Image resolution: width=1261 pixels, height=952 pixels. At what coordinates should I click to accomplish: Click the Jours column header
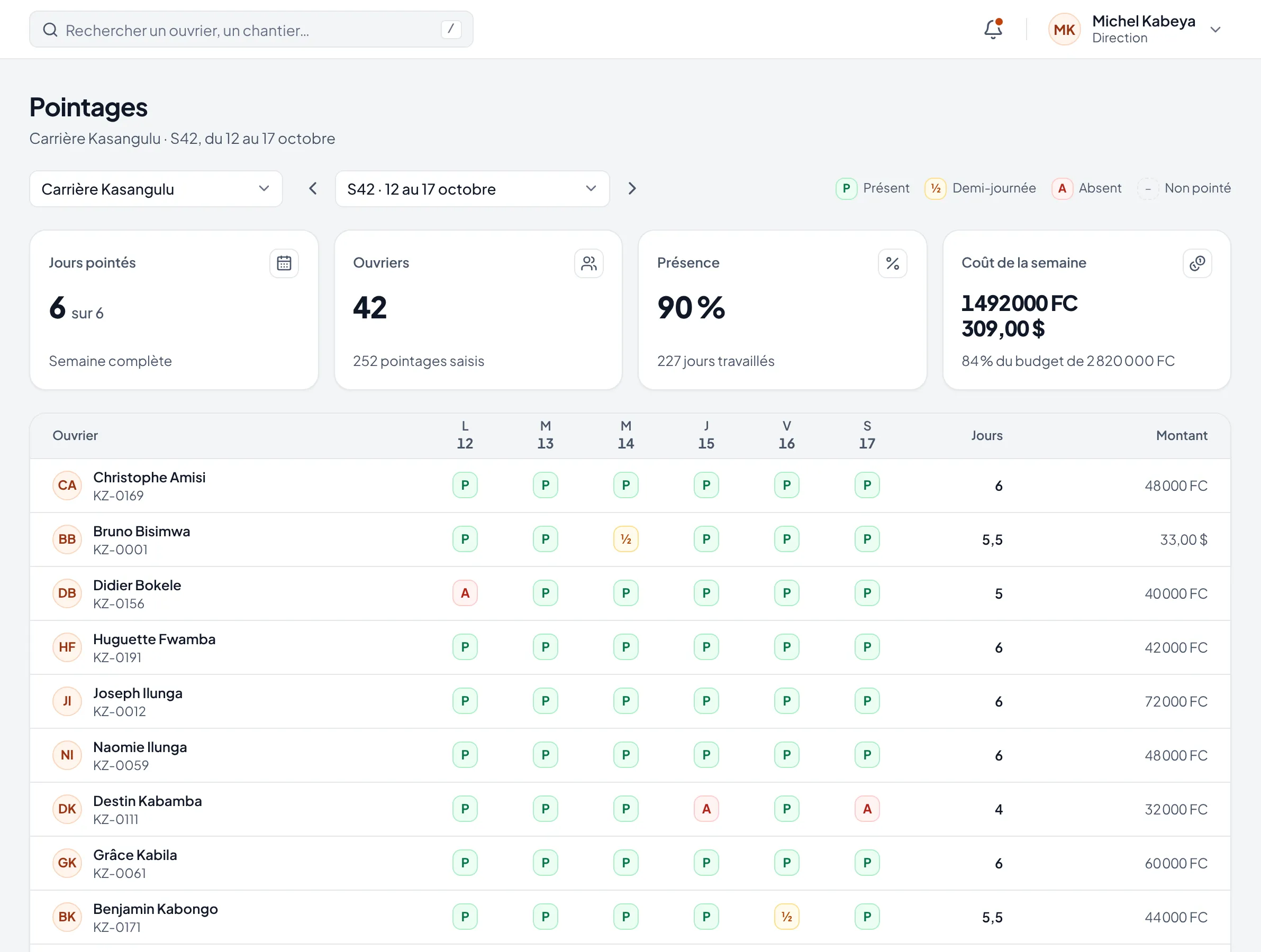(x=986, y=435)
